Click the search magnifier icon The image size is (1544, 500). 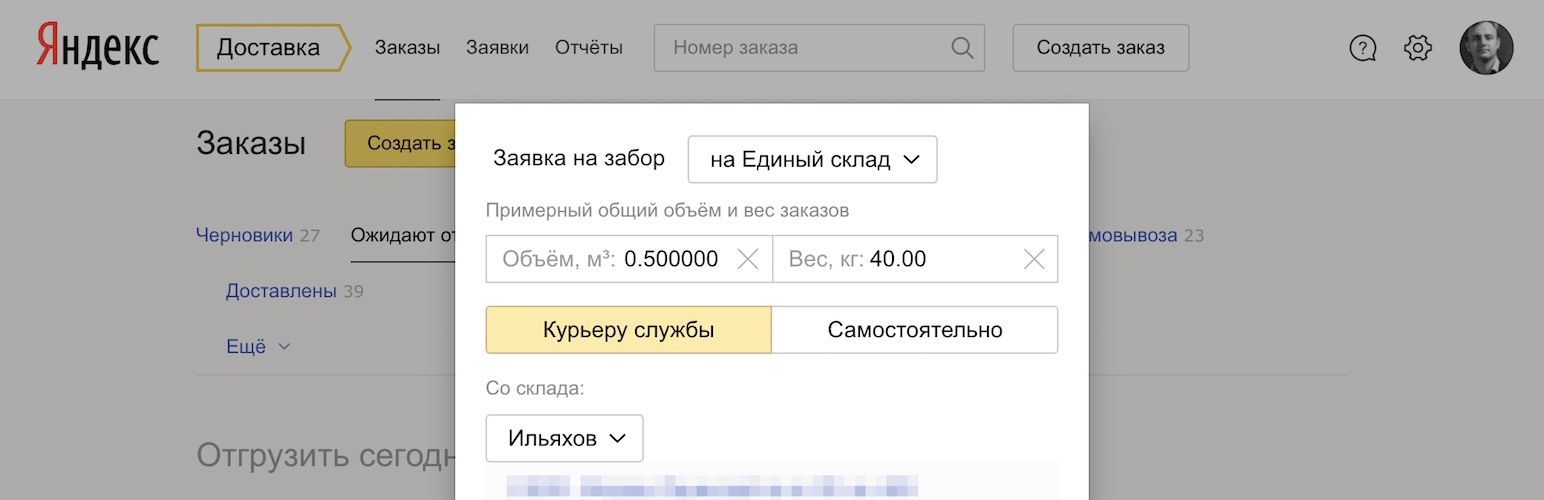click(x=961, y=48)
